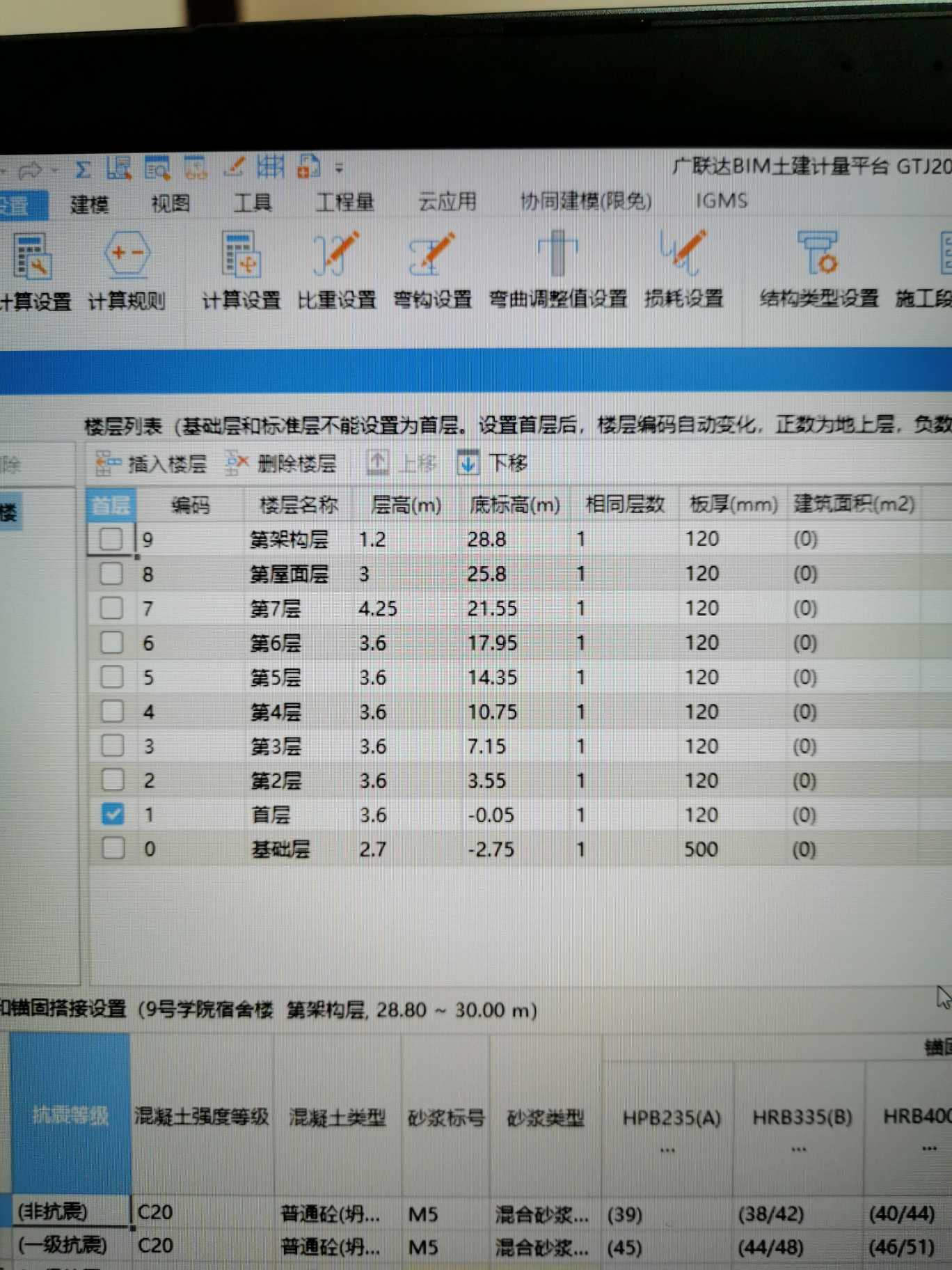Select the 4.25 floor height cell
The image size is (952, 1270).
pos(406,609)
